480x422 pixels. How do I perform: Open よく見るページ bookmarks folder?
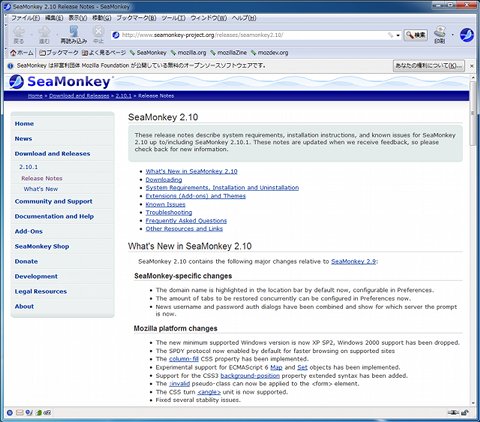click(x=104, y=53)
